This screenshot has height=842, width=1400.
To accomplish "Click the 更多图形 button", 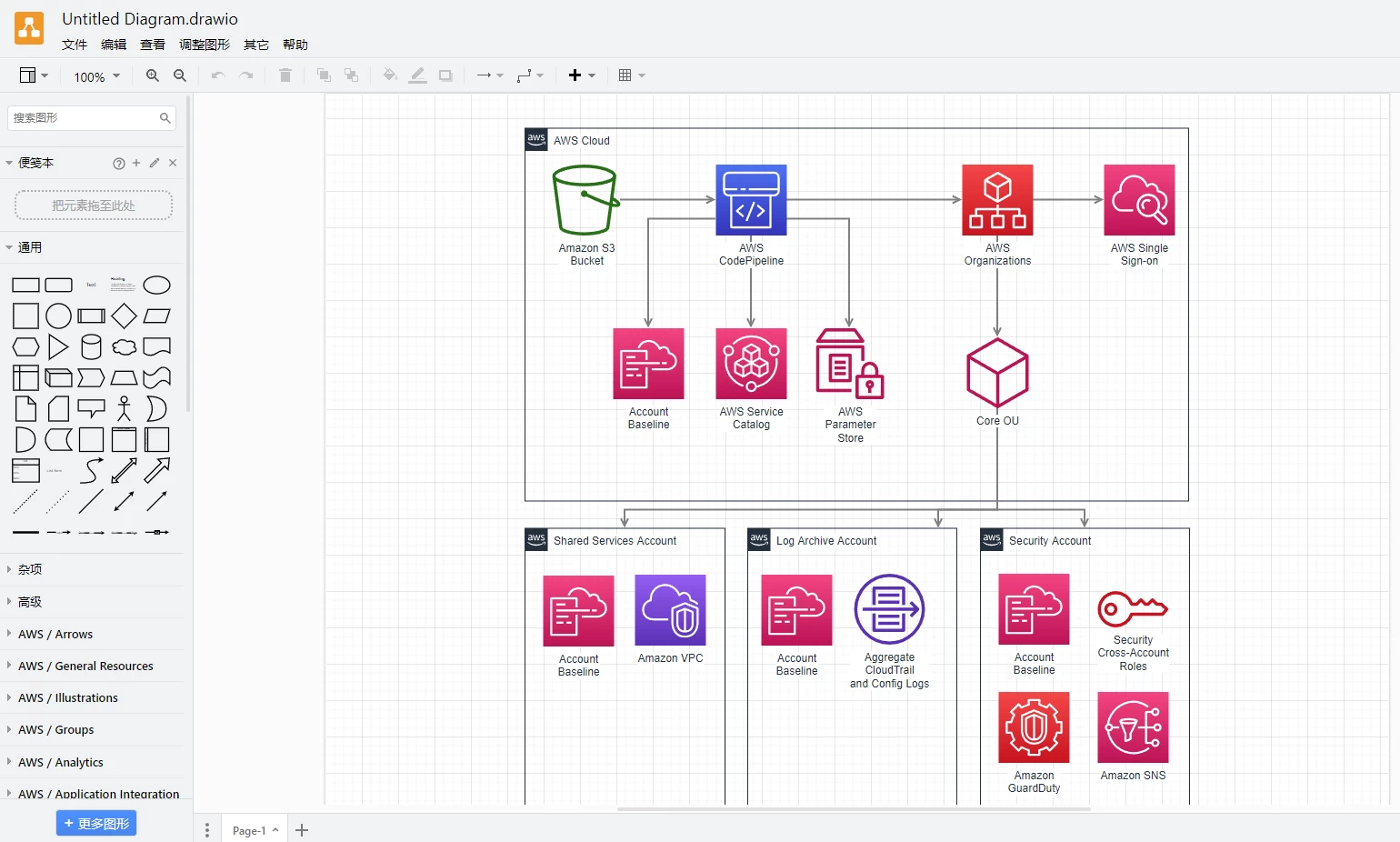I will pyautogui.click(x=96, y=823).
